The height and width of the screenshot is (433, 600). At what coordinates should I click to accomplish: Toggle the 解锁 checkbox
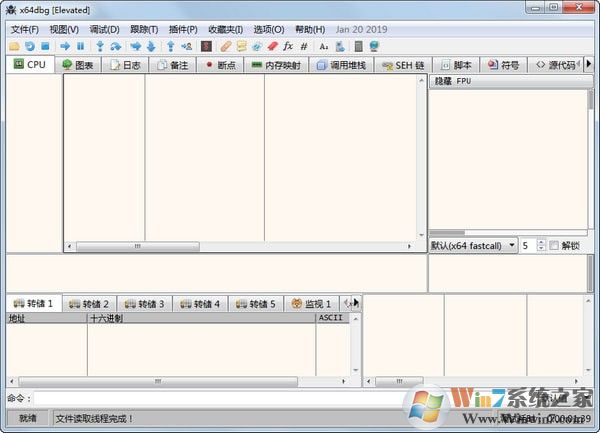(554, 245)
